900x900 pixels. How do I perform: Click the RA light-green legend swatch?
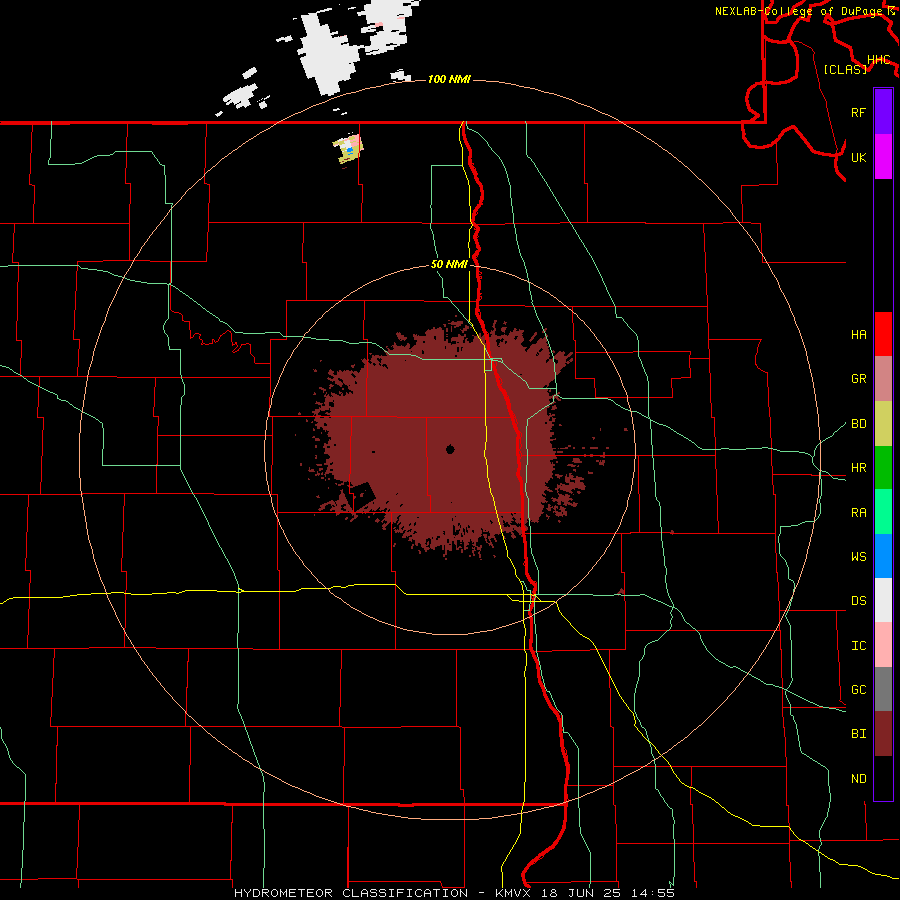[883, 512]
